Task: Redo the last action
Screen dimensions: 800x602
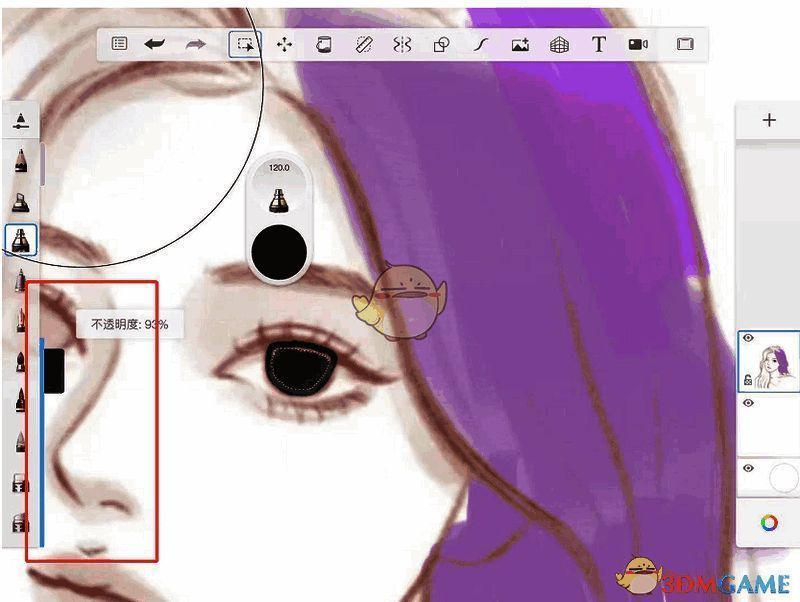Action: click(198, 45)
